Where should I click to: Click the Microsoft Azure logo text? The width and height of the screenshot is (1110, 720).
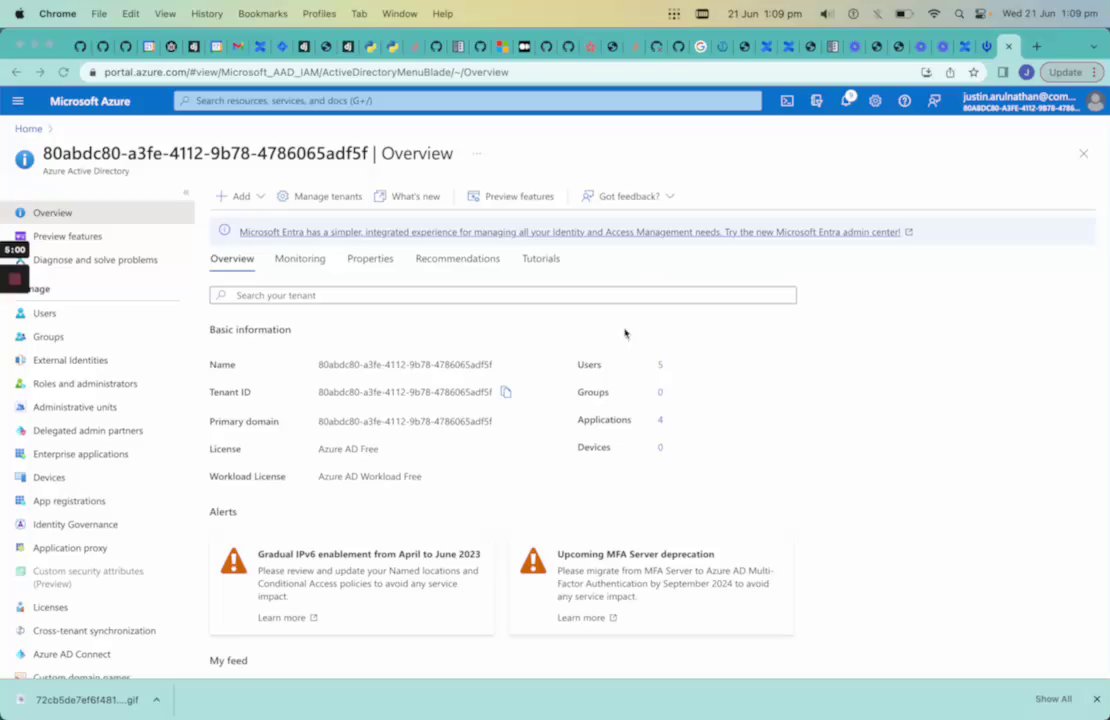90,101
